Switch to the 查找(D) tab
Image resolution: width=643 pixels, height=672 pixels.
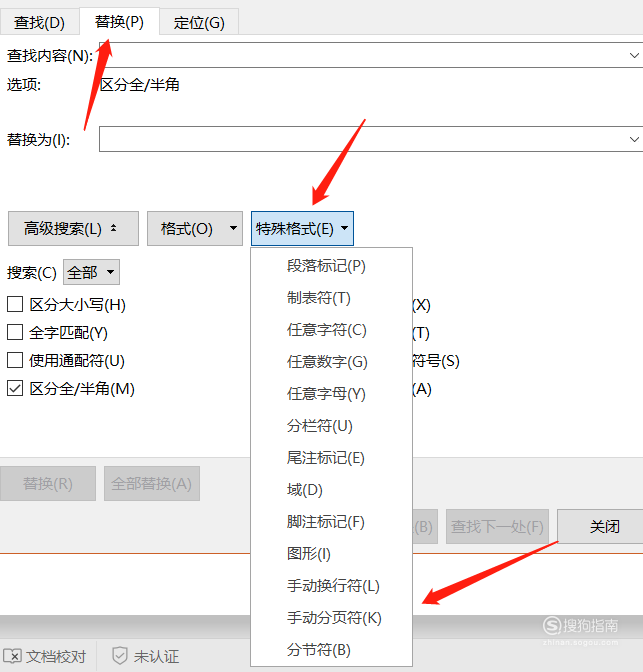point(39,22)
